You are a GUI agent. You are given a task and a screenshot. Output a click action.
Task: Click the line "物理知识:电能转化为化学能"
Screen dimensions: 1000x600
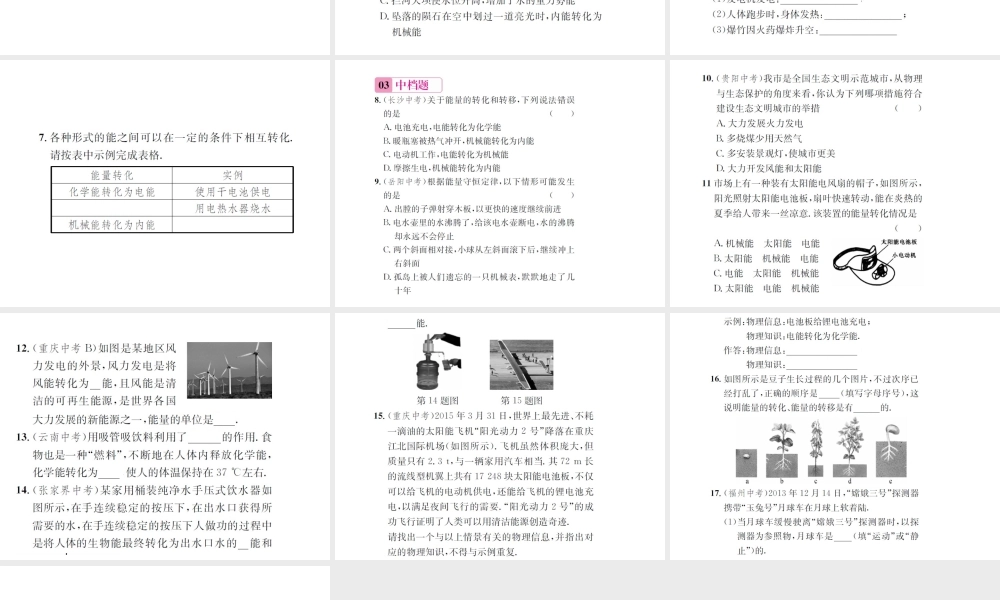coord(803,335)
